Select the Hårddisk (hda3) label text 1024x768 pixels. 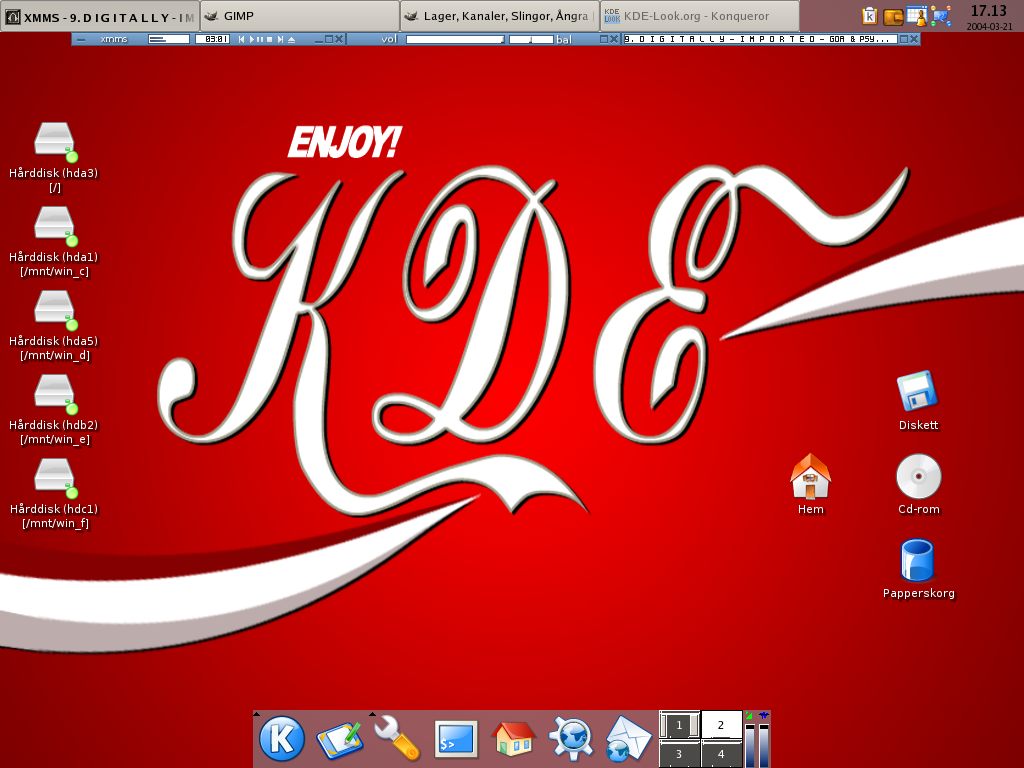(x=54, y=173)
